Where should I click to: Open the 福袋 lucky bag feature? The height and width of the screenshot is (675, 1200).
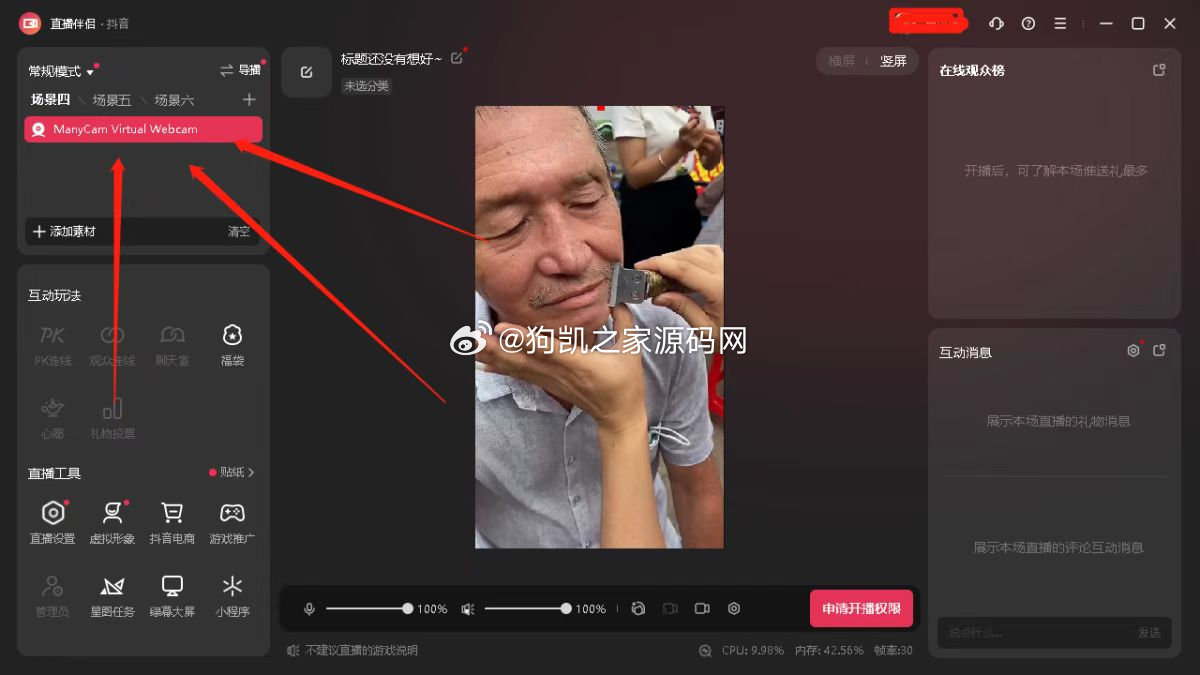pos(232,344)
